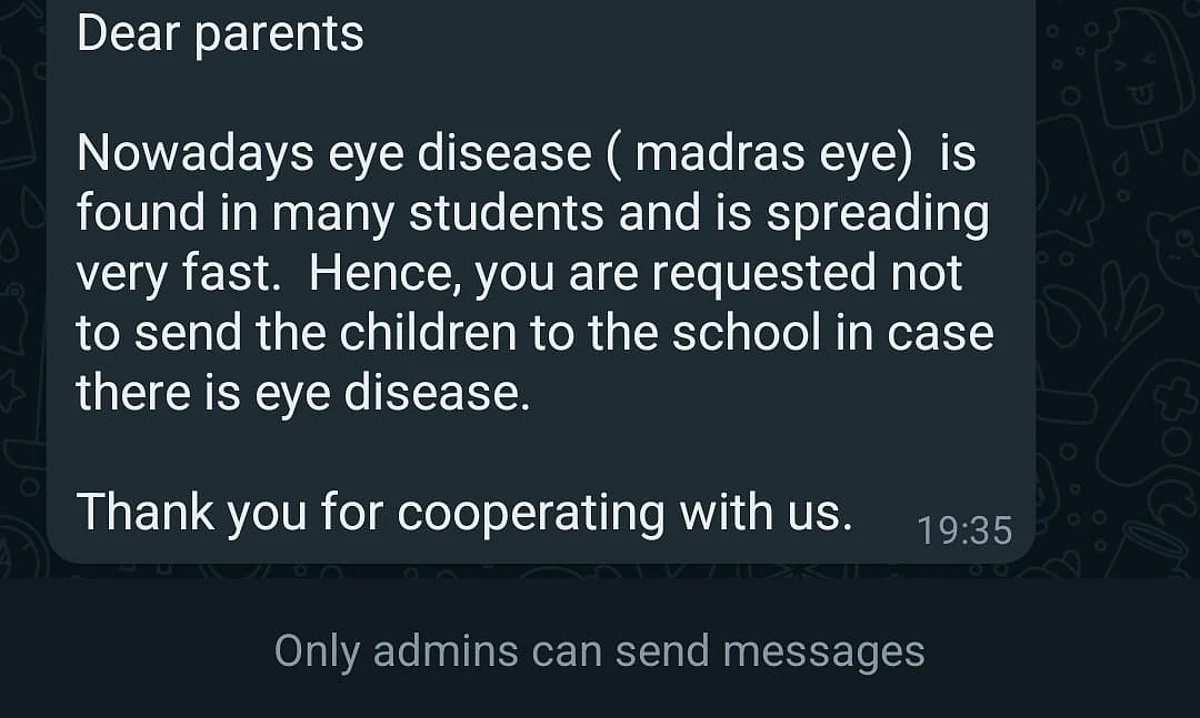This screenshot has height=718, width=1200.
Task: Click "Thank you for cooperating with us."
Action: [465, 512]
